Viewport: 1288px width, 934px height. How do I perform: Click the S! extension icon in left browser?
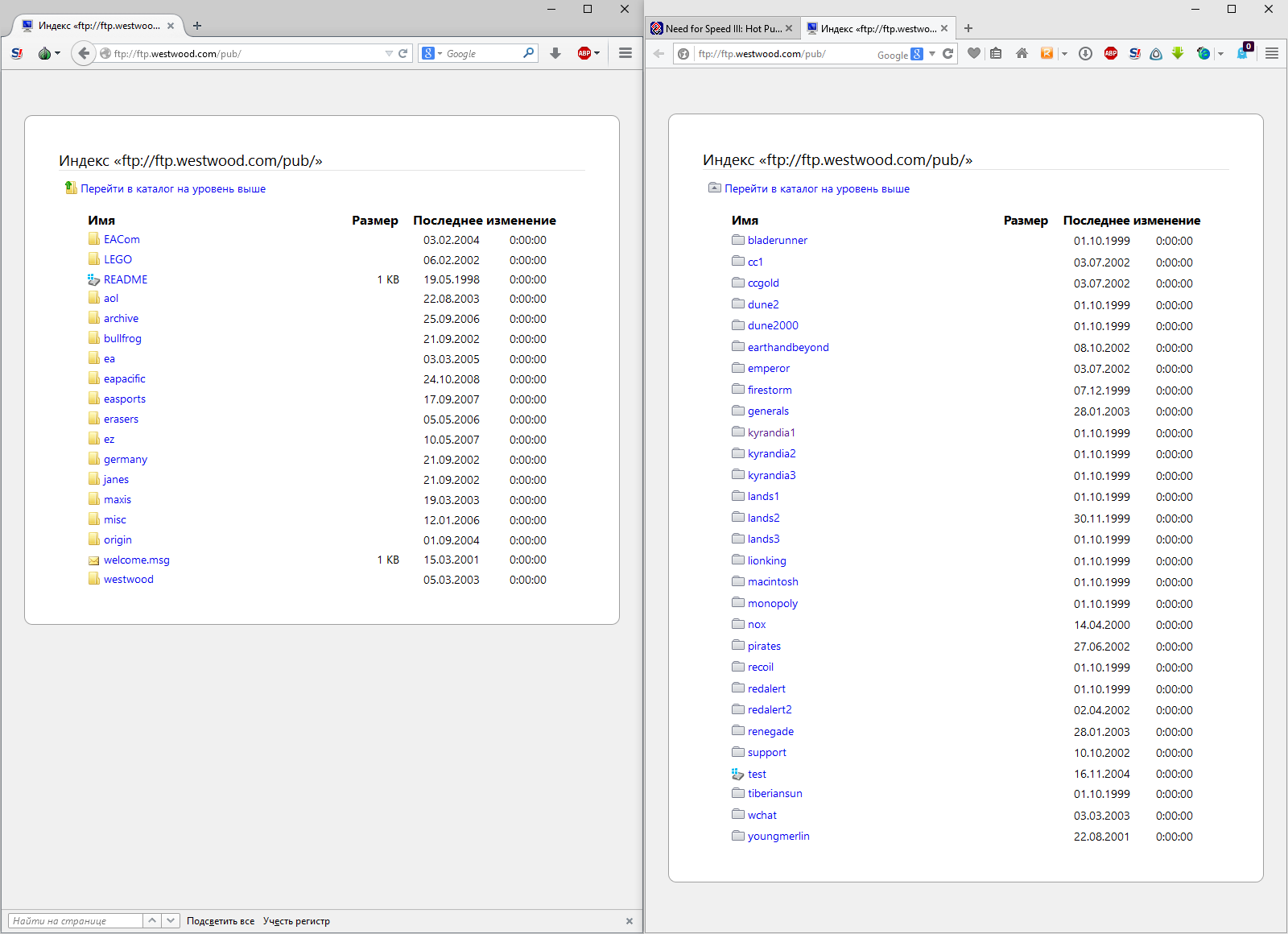17,53
